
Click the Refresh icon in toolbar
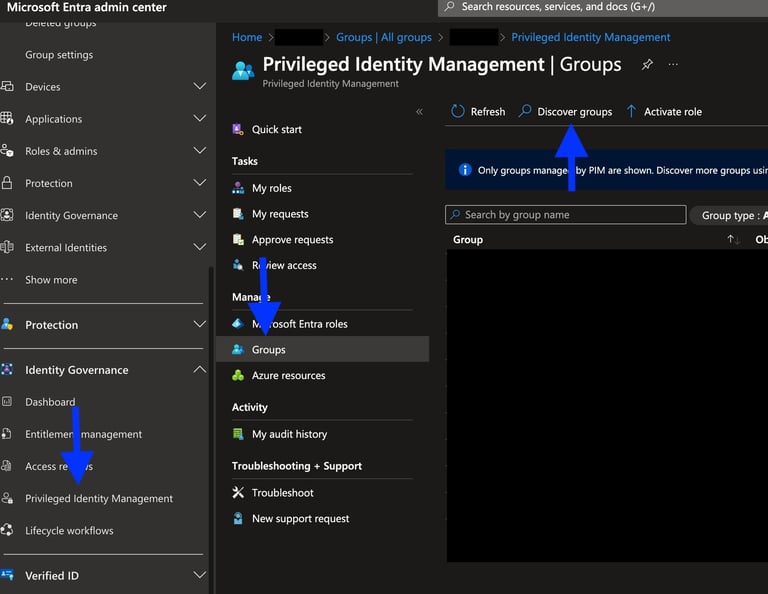tap(457, 112)
